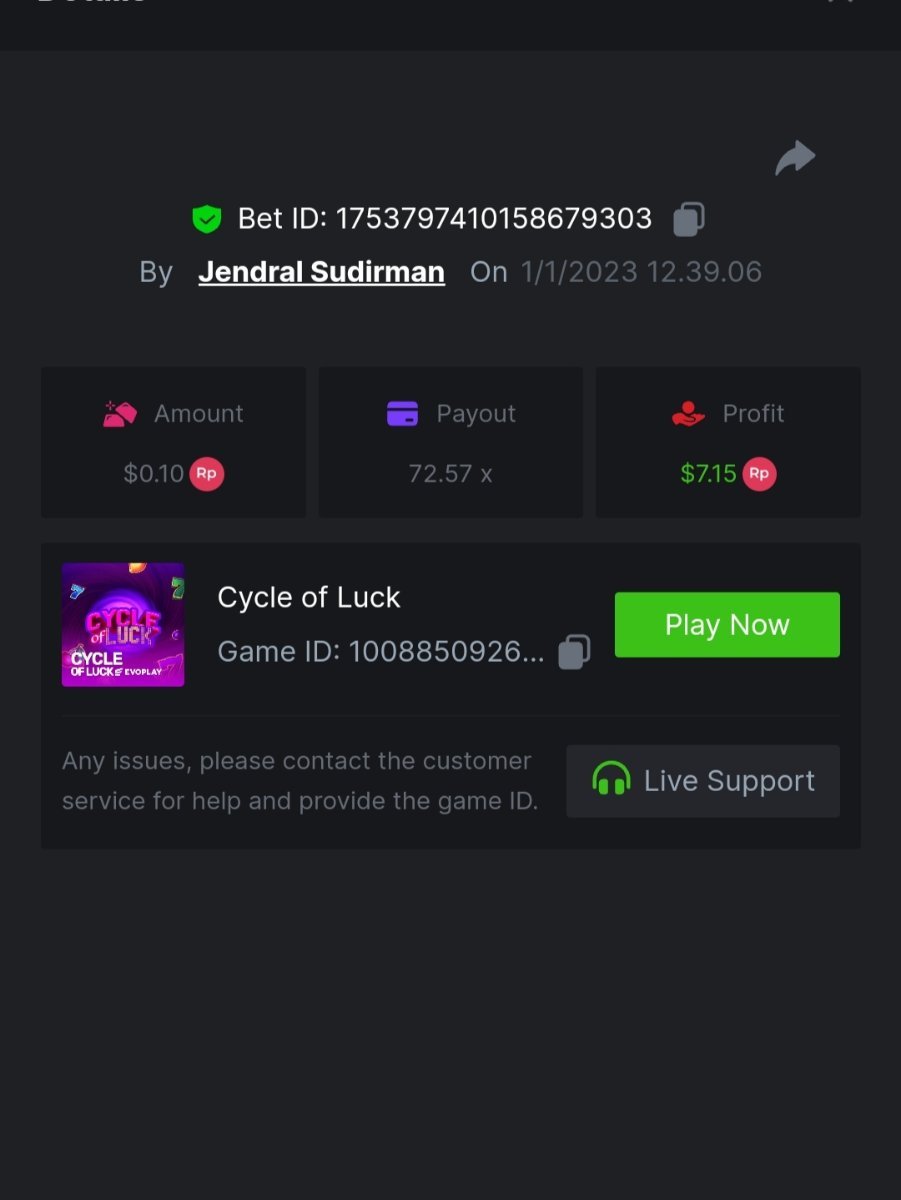
Task: Copy the Game ID using copy icon
Action: 574,652
